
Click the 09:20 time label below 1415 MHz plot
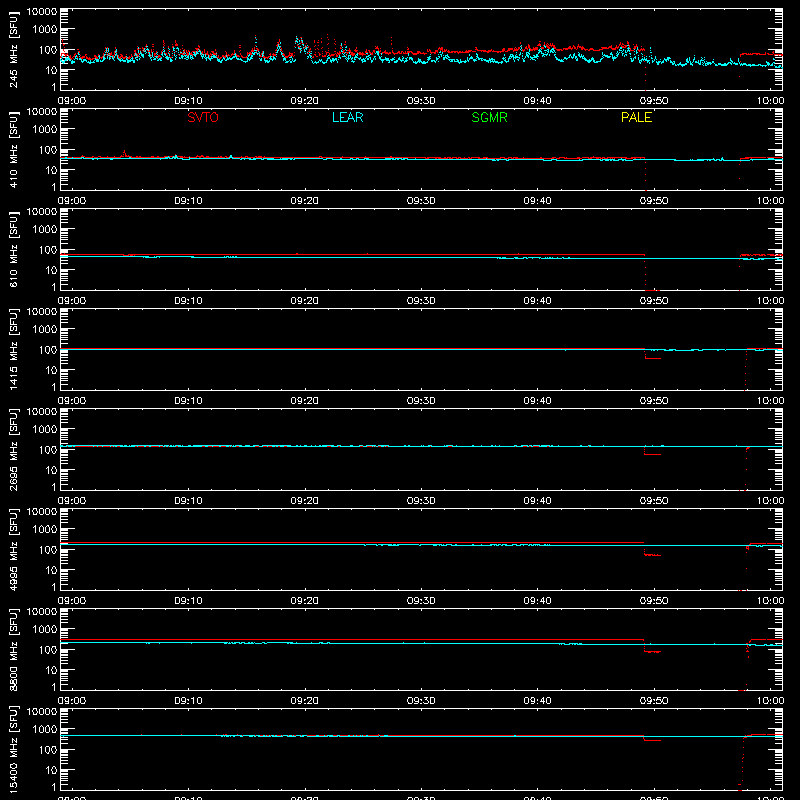pos(305,401)
